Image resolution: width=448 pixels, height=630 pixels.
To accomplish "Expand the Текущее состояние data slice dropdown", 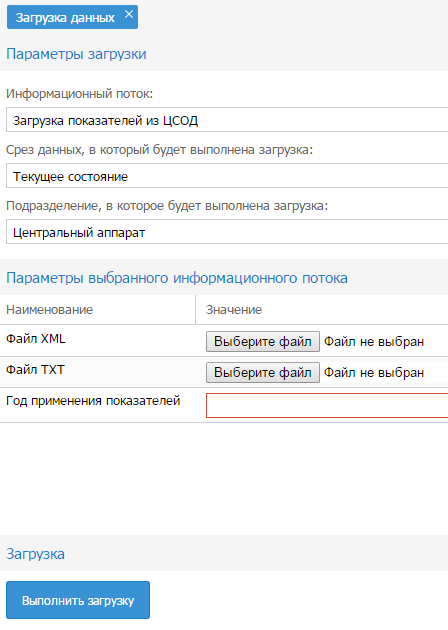I will (x=227, y=176).
